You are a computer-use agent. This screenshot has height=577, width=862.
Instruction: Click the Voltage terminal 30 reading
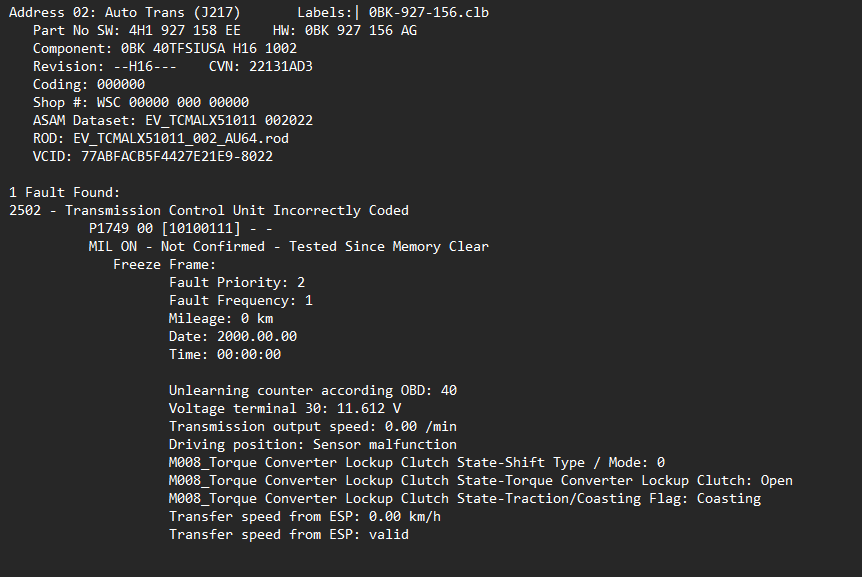284,408
